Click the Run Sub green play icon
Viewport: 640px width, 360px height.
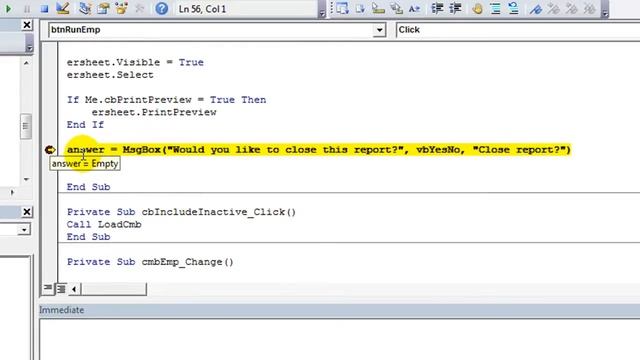coord(8,8)
